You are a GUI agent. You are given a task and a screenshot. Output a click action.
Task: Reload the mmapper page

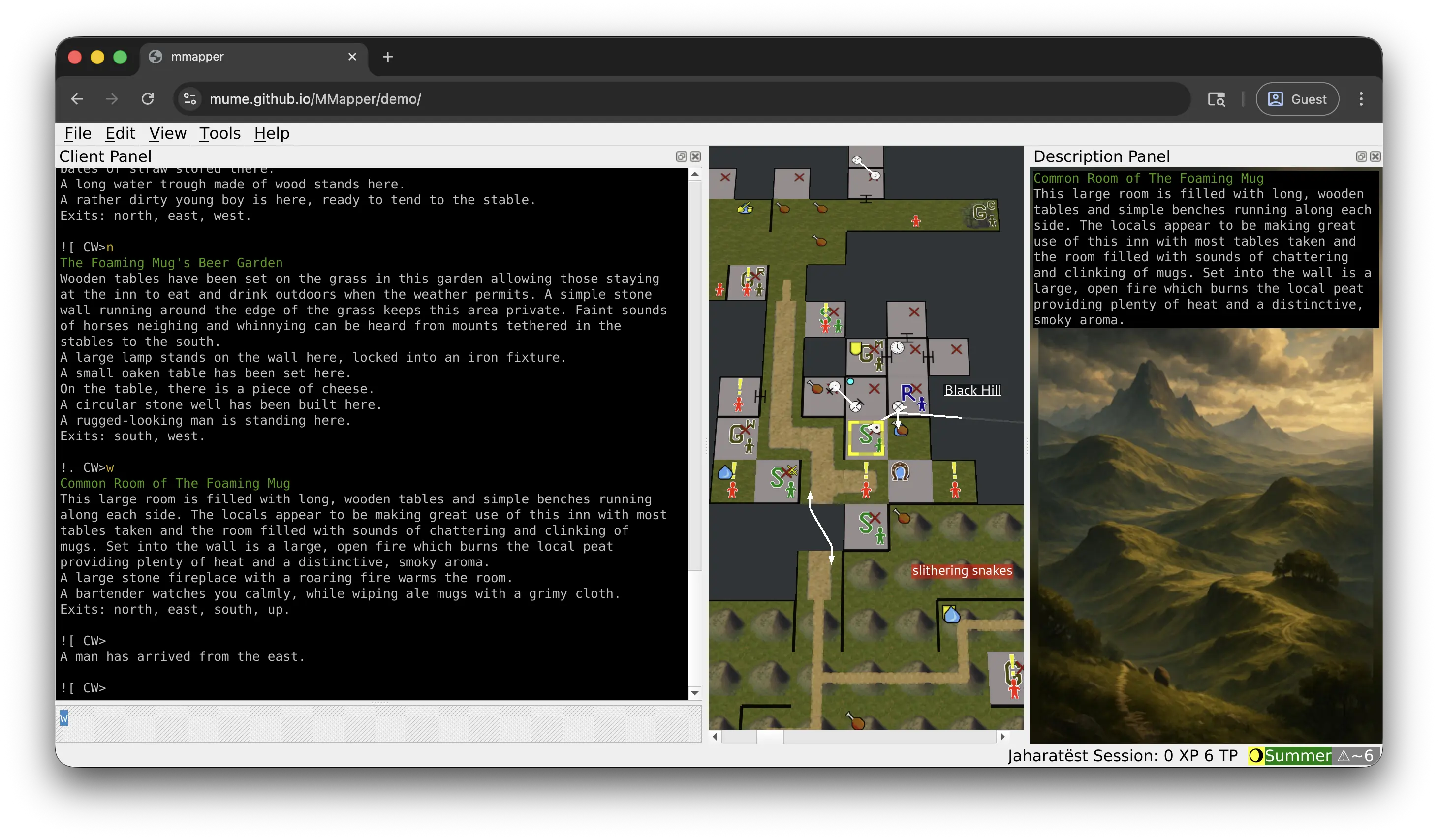point(148,99)
